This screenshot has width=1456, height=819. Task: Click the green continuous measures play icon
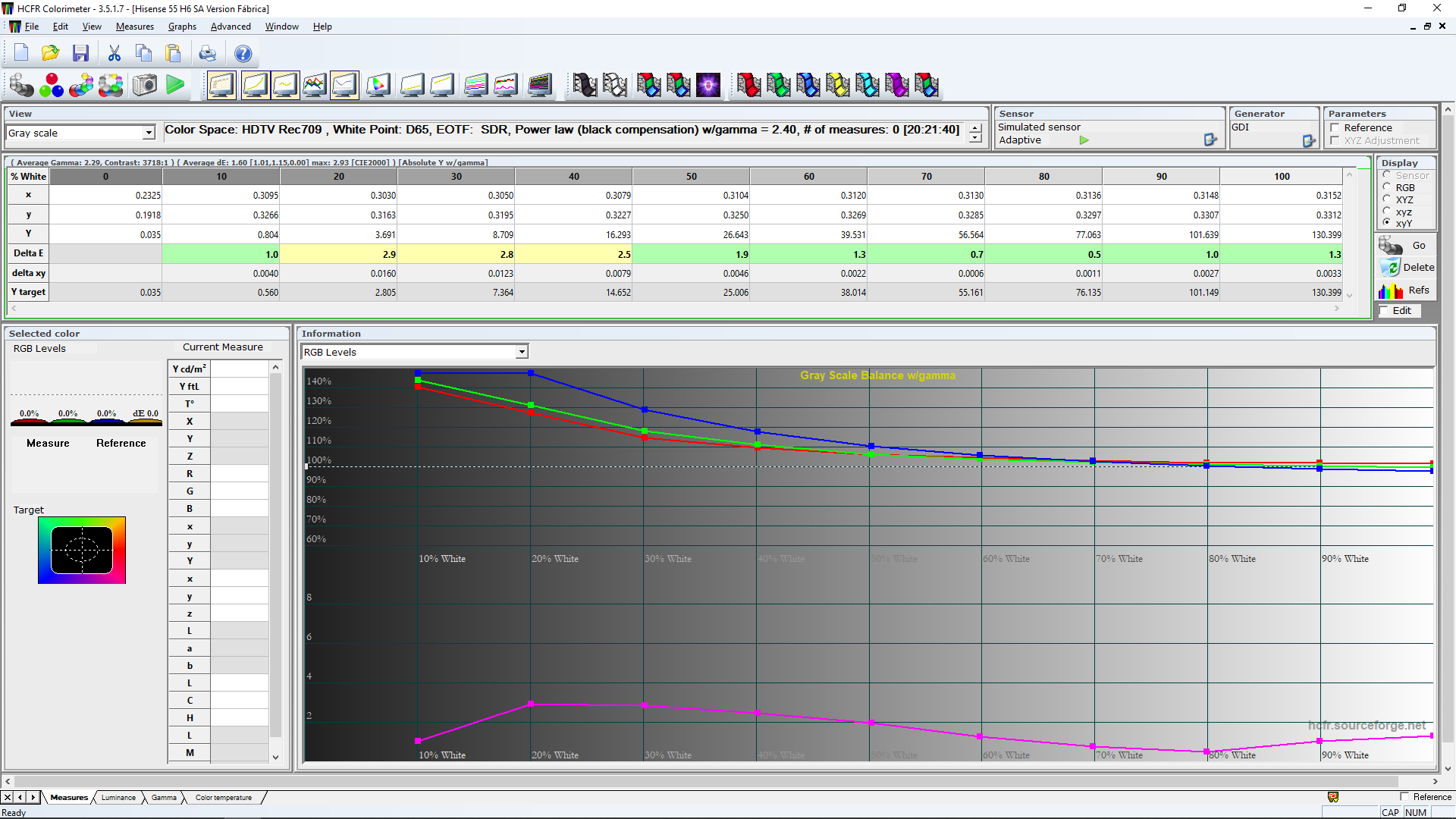(175, 85)
